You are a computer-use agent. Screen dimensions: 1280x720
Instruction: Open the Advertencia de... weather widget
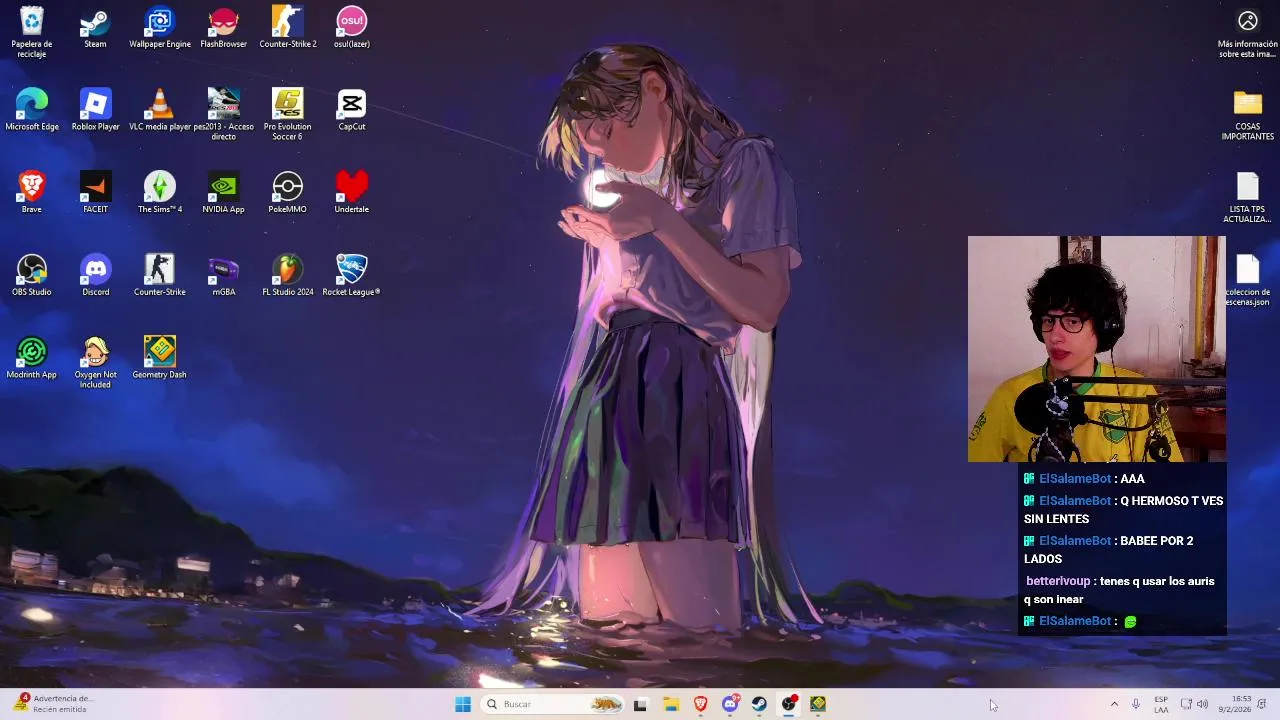(55, 704)
